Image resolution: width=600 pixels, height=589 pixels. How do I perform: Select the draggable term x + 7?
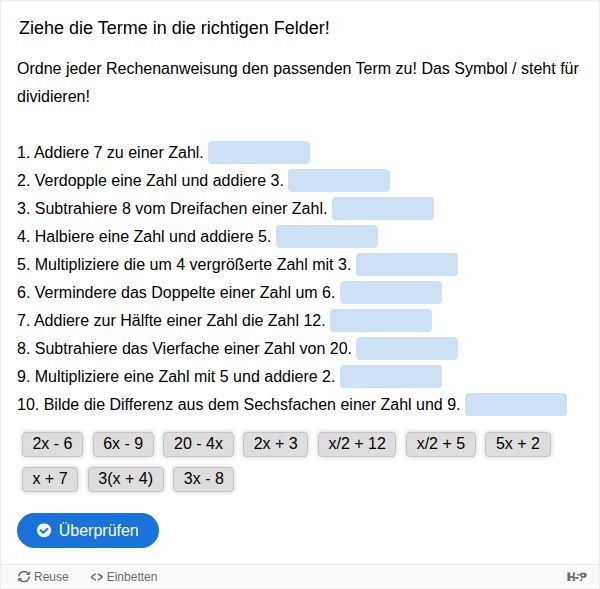tap(50, 479)
